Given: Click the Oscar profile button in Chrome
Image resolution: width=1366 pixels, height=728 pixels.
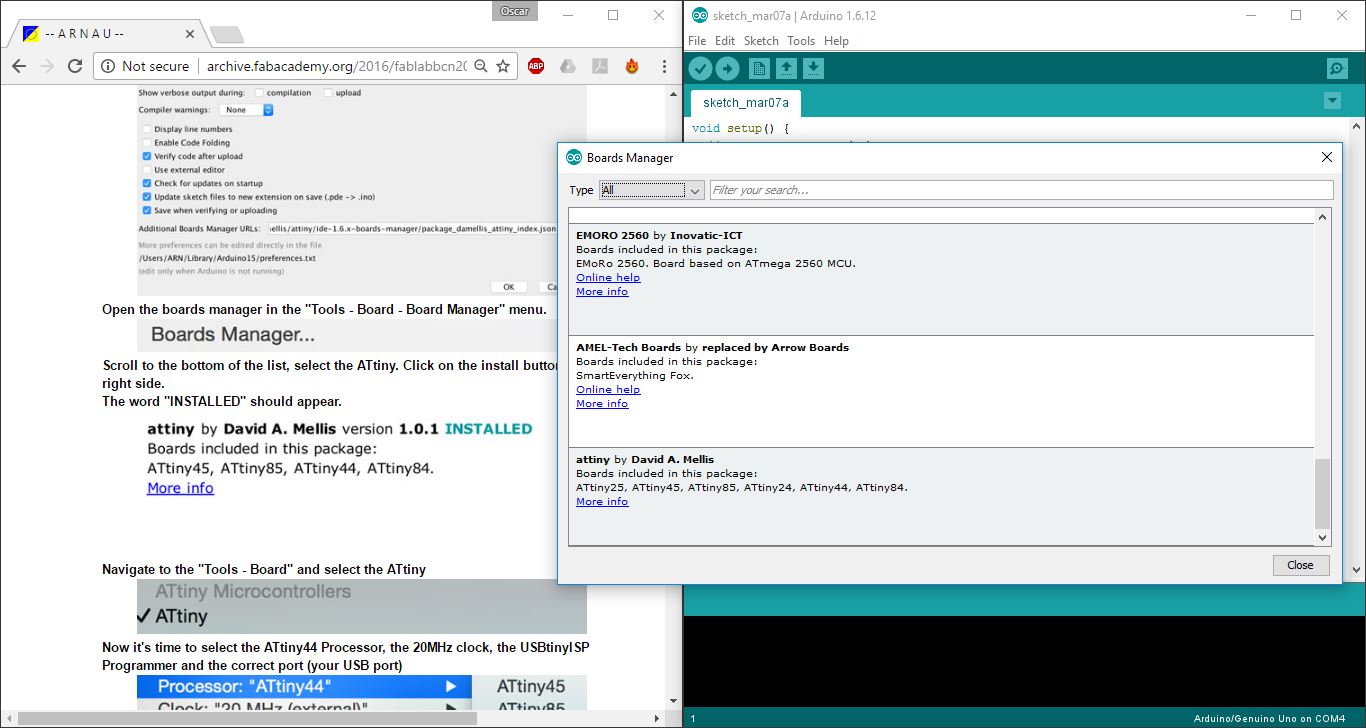Looking at the screenshot, I should 515,11.
